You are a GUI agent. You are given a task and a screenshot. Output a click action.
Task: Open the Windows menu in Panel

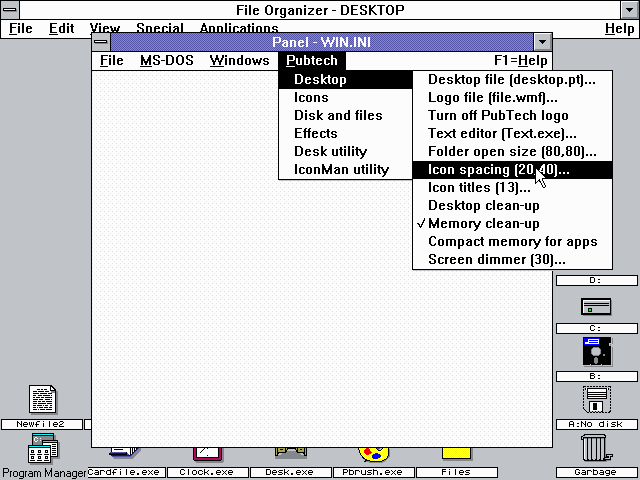[x=239, y=60]
